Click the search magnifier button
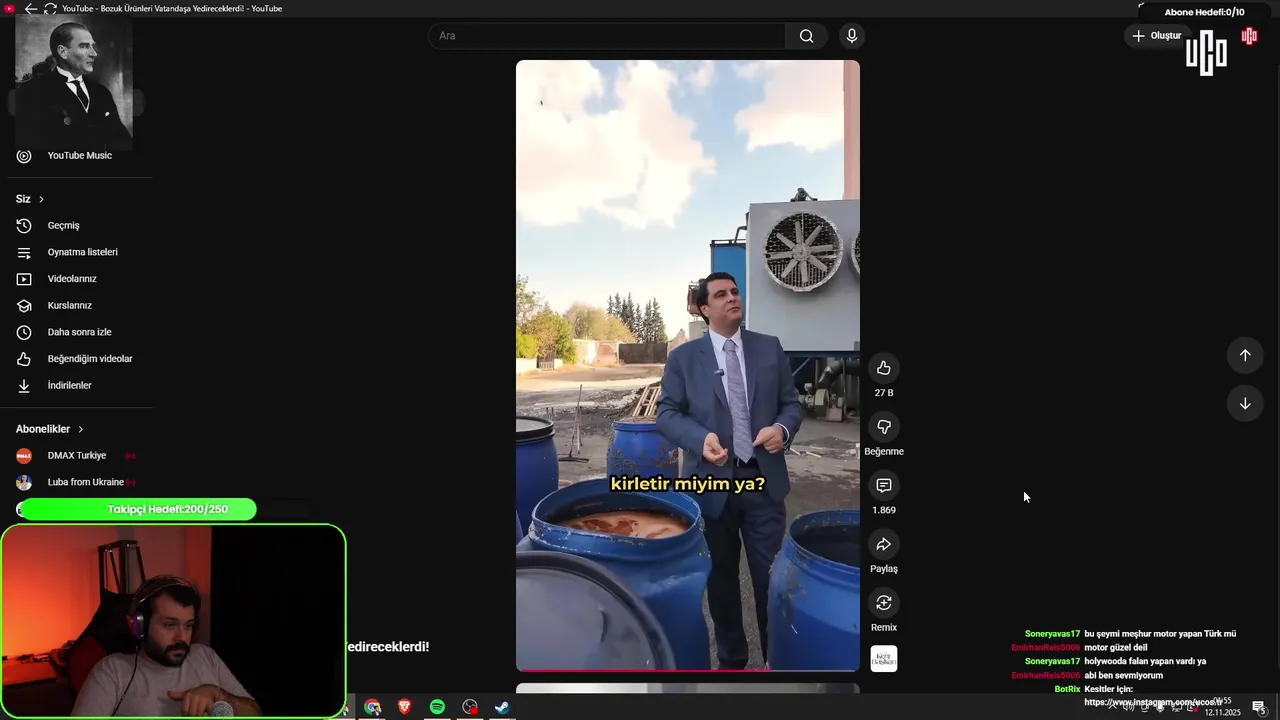Image resolution: width=1280 pixels, height=720 pixels. pyautogui.click(x=806, y=36)
